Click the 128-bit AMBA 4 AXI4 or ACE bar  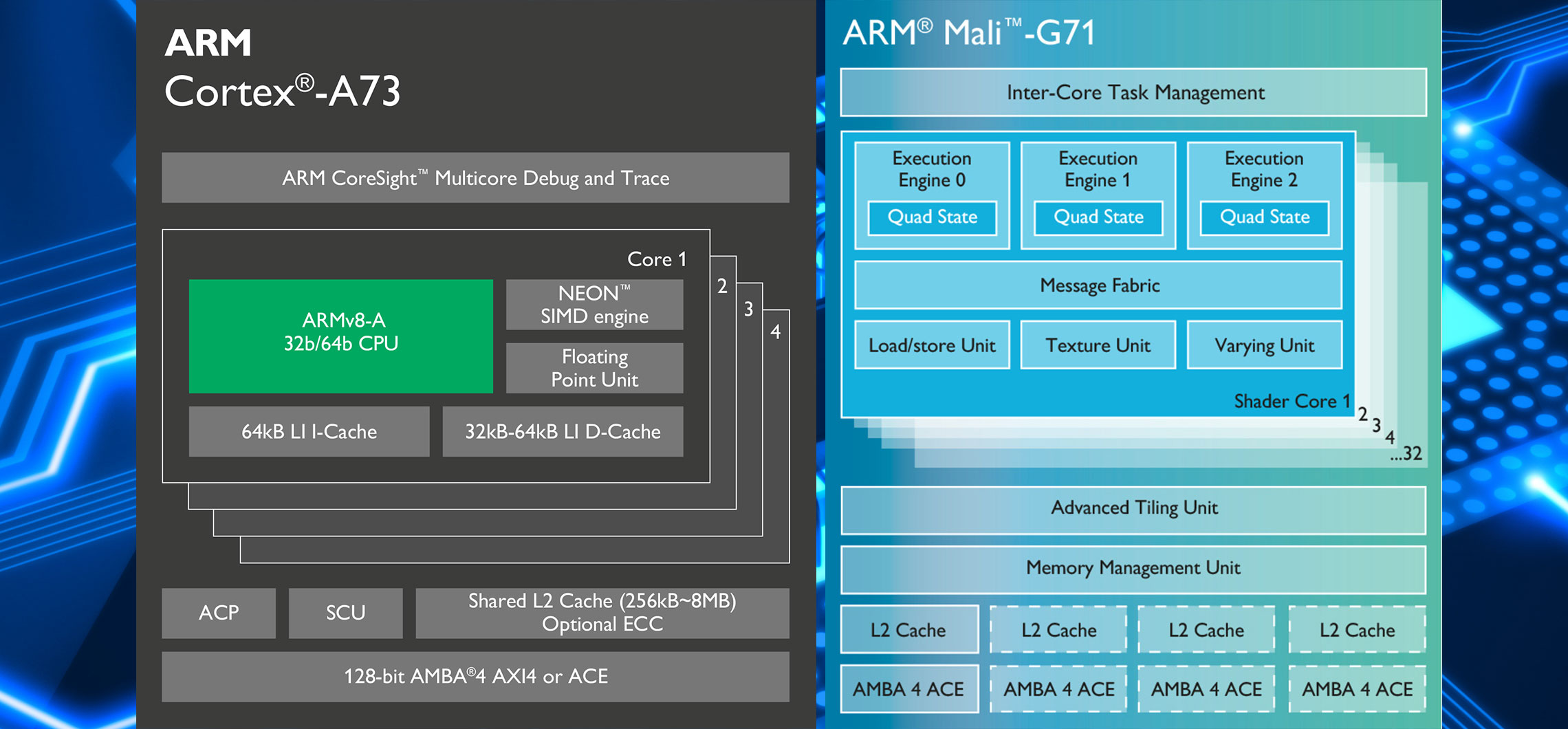coord(475,677)
